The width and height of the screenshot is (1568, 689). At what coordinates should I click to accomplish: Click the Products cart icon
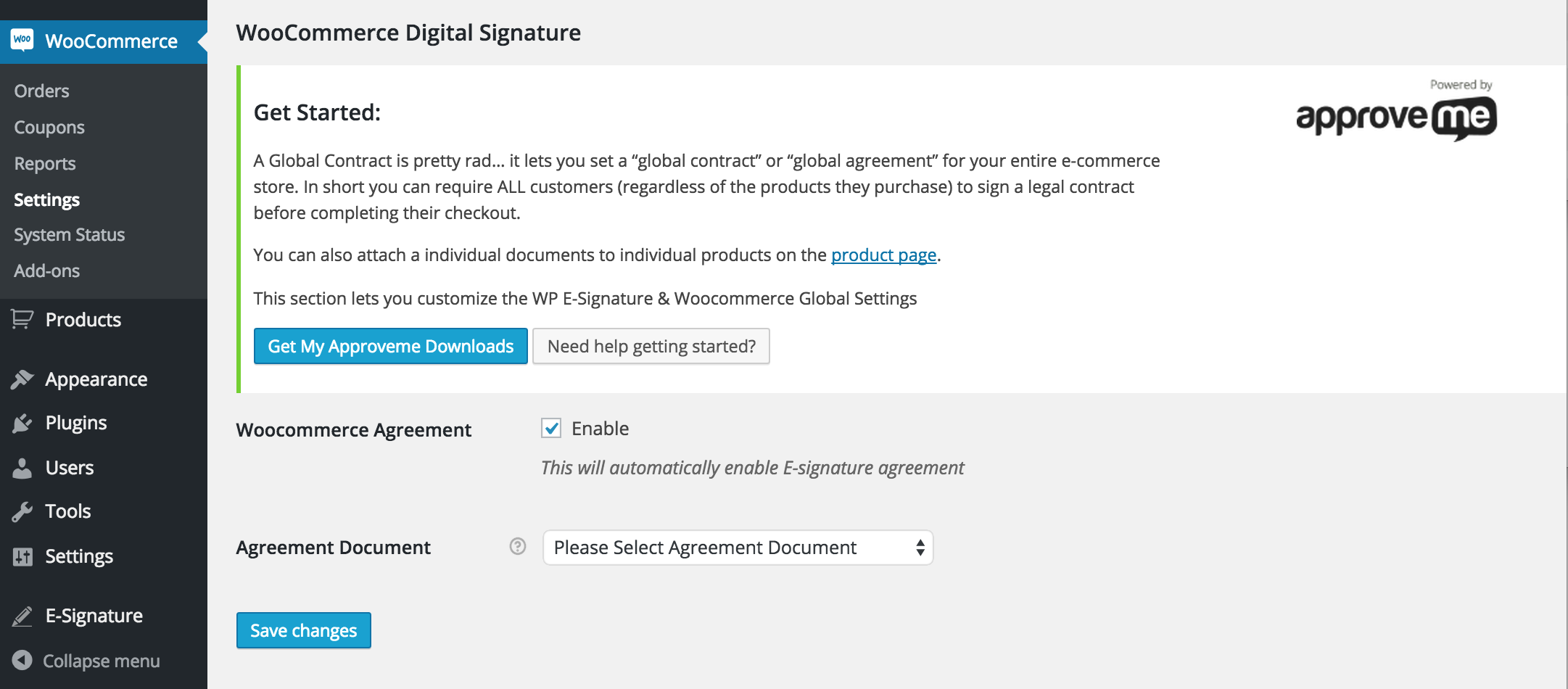[x=22, y=319]
